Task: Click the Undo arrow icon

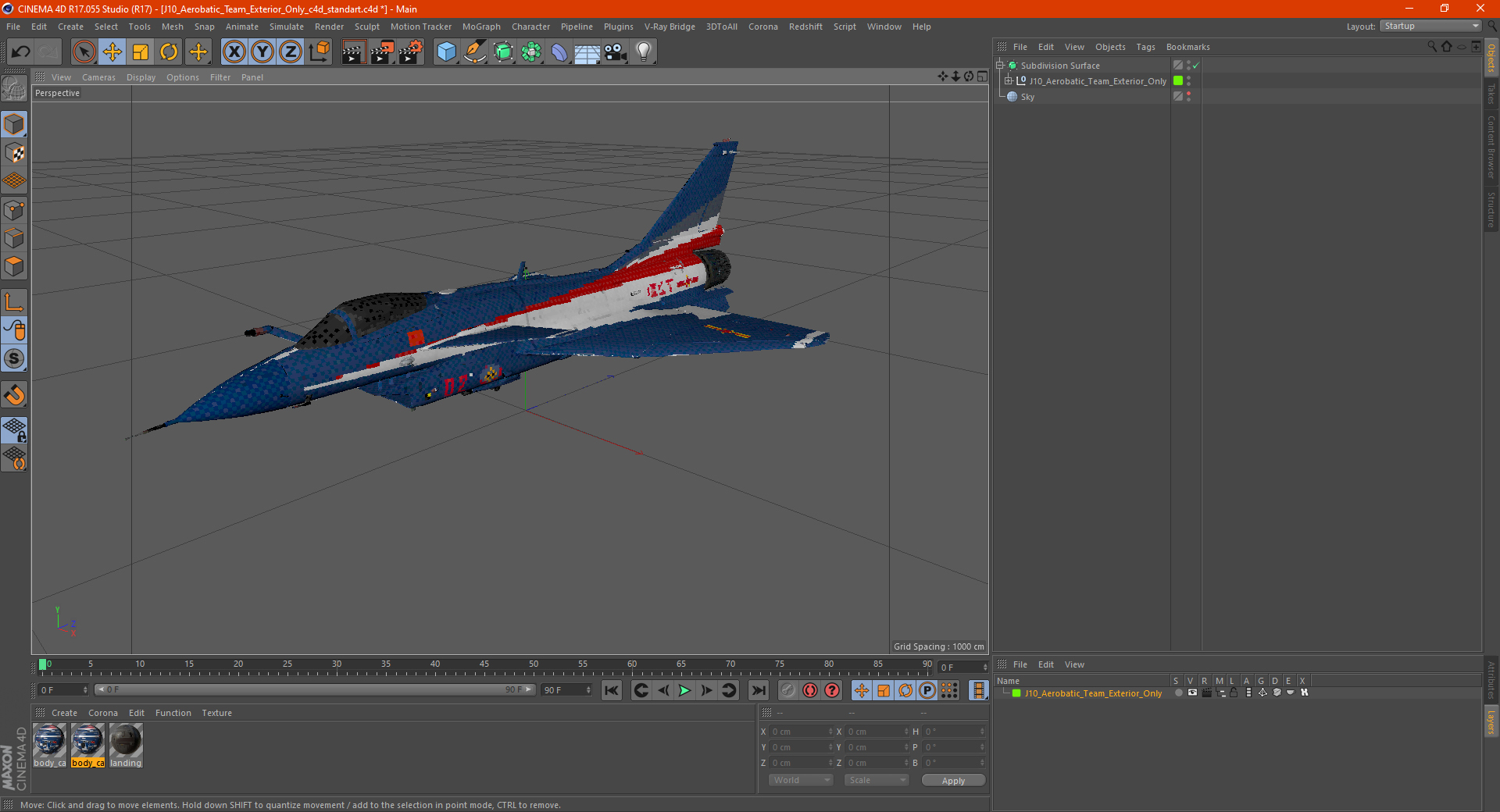Action: pos(21,52)
